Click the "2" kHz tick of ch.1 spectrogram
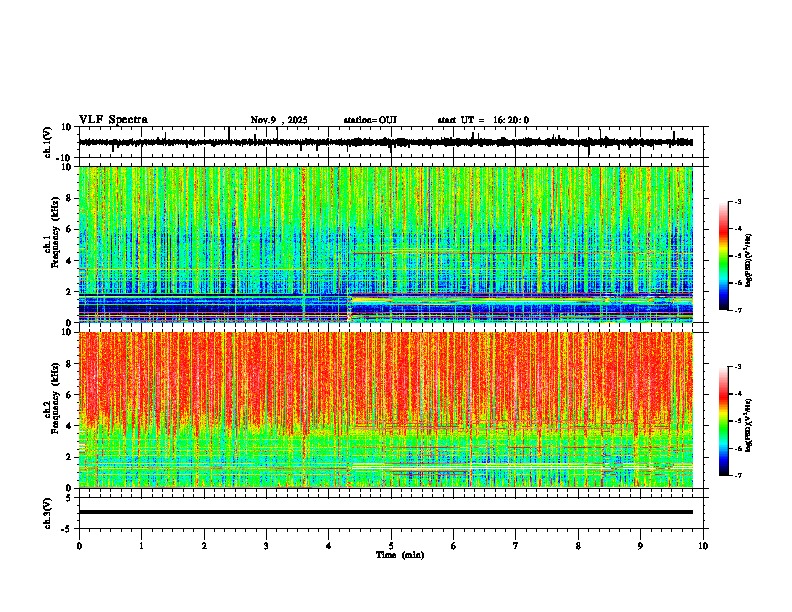 [70, 291]
